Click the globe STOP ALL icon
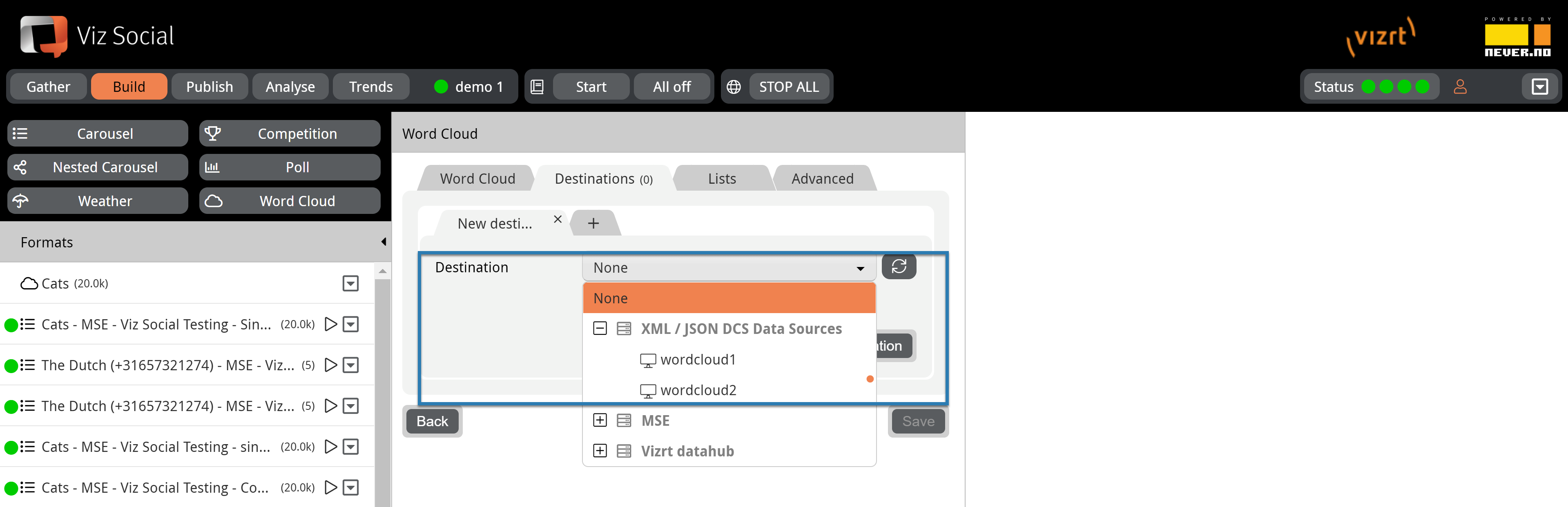 735,86
